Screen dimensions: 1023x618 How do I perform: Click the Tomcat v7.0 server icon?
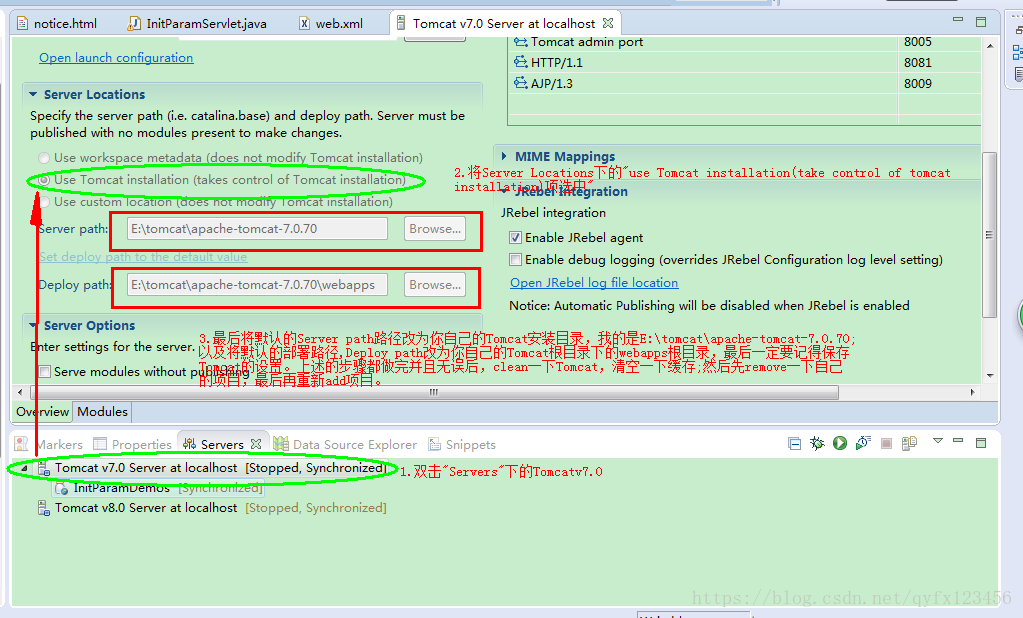pyautogui.click(x=44, y=468)
